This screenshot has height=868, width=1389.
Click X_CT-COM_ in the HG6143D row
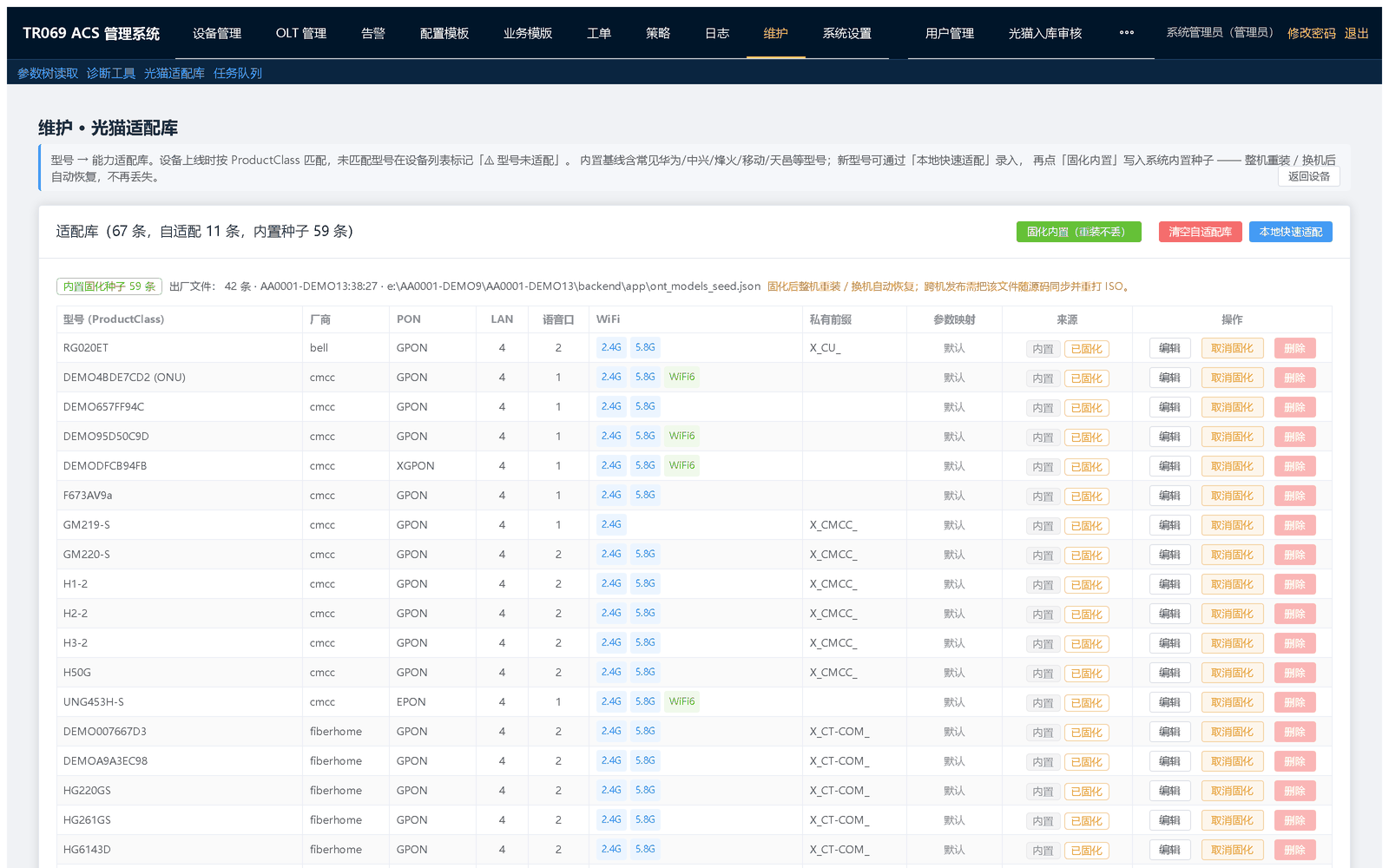point(839,850)
